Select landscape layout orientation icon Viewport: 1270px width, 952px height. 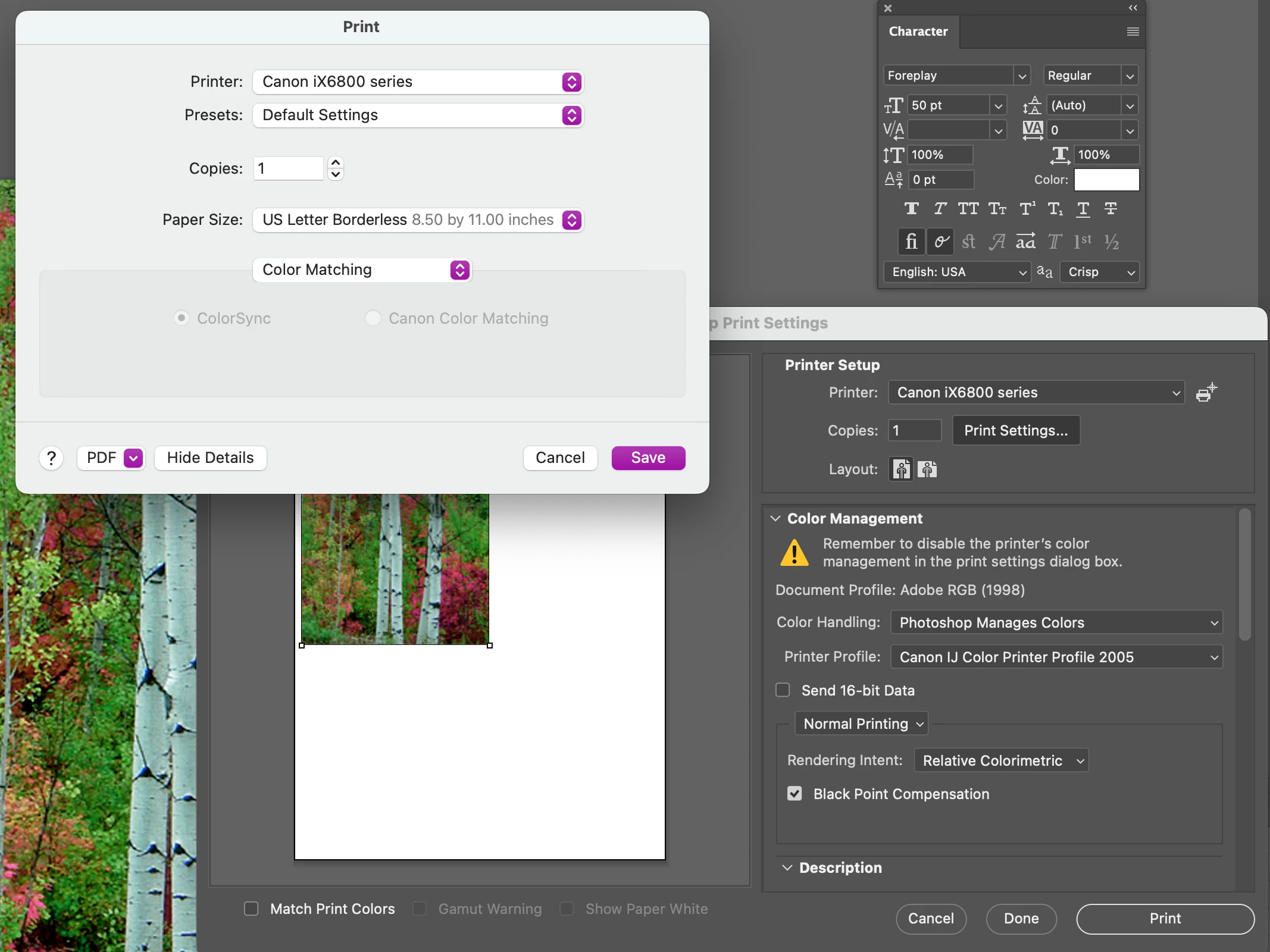(x=927, y=469)
